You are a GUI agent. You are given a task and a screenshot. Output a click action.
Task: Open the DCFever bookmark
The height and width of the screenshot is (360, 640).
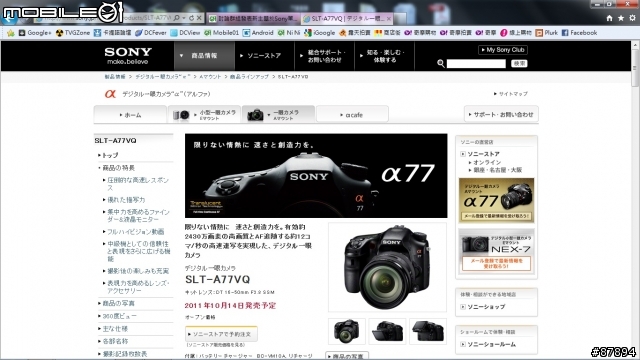(151, 33)
